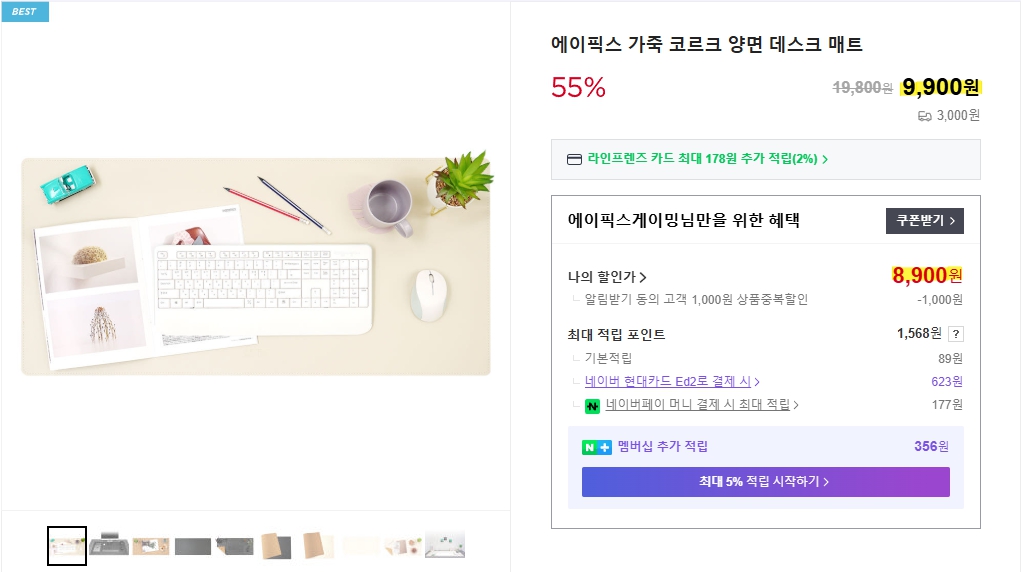The width and height of the screenshot is (1022, 572).
Task: Open the 네이버페이 머니 결제 시 최대 적립 link
Action: pos(702,405)
